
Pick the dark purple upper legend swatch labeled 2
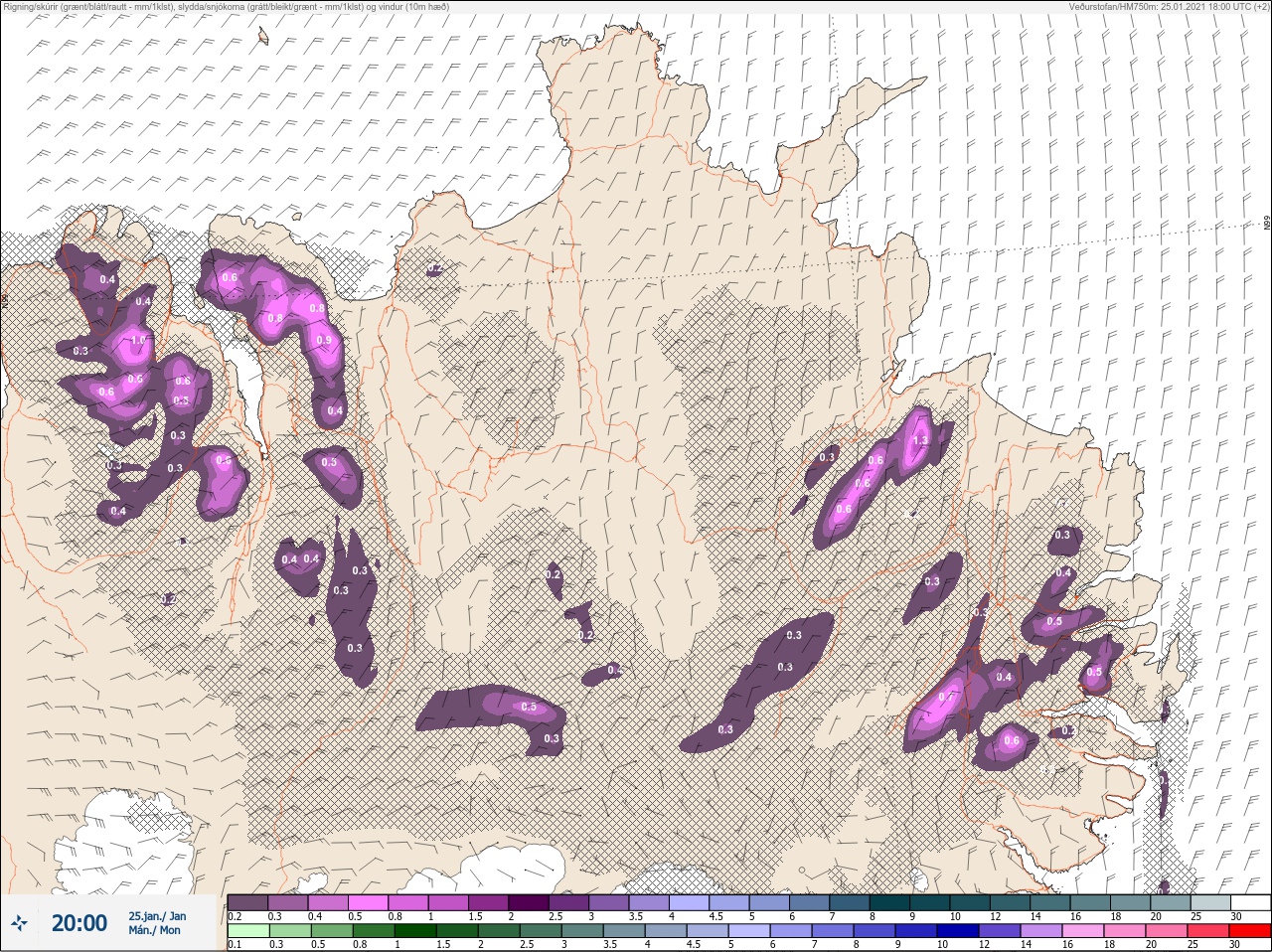coord(530,902)
